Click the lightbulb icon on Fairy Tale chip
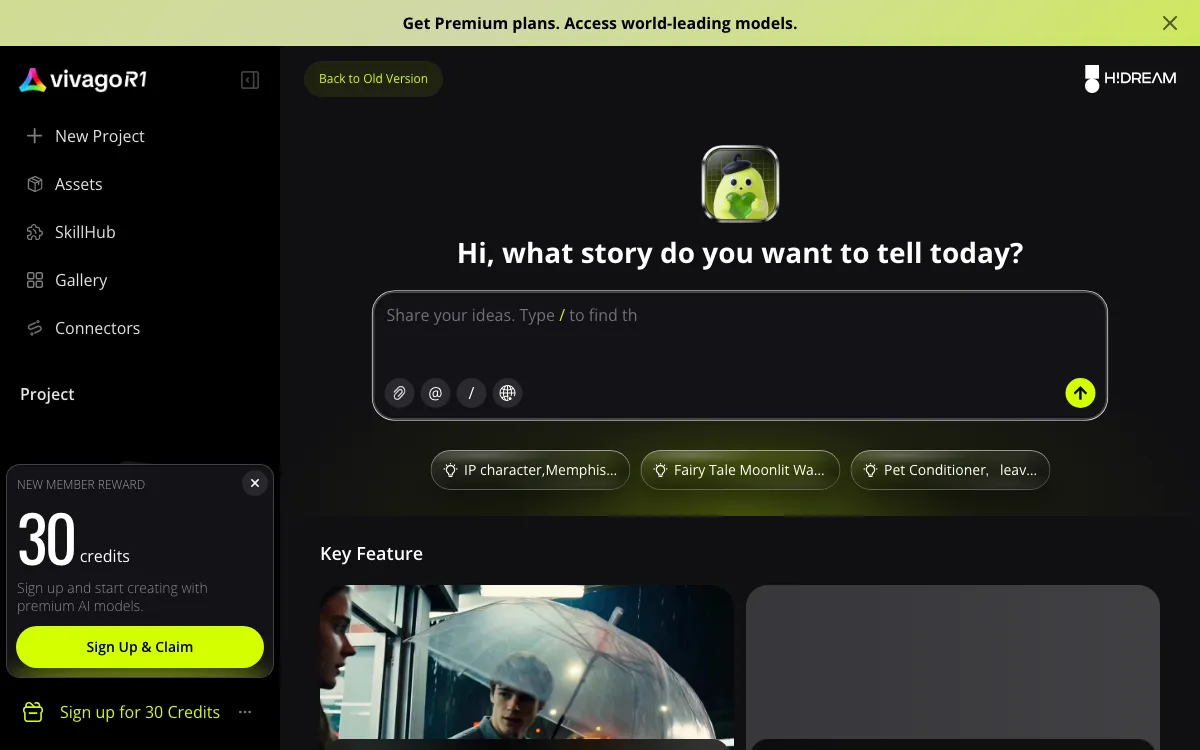Image resolution: width=1200 pixels, height=750 pixels. point(661,470)
